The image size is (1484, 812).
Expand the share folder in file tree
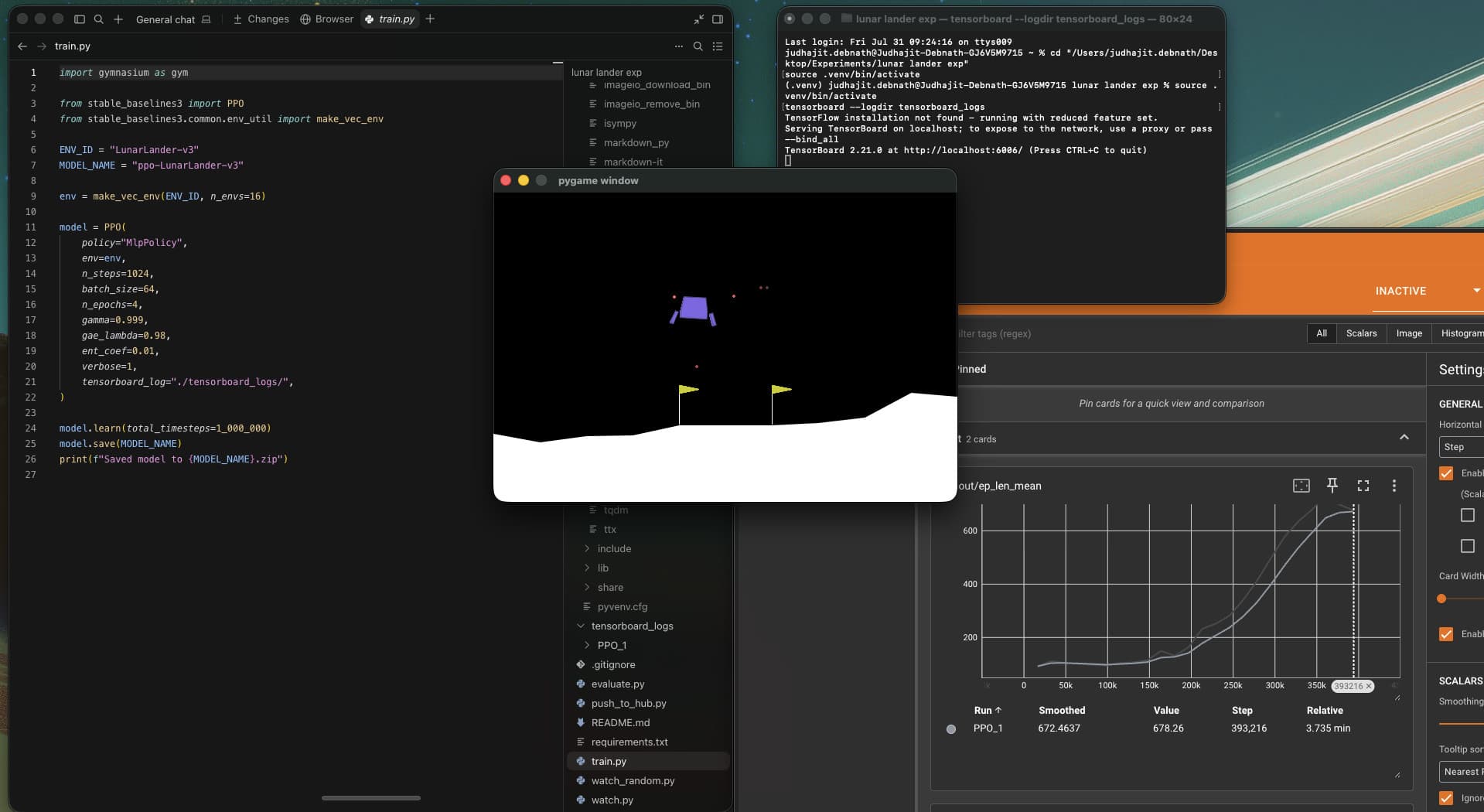point(587,587)
